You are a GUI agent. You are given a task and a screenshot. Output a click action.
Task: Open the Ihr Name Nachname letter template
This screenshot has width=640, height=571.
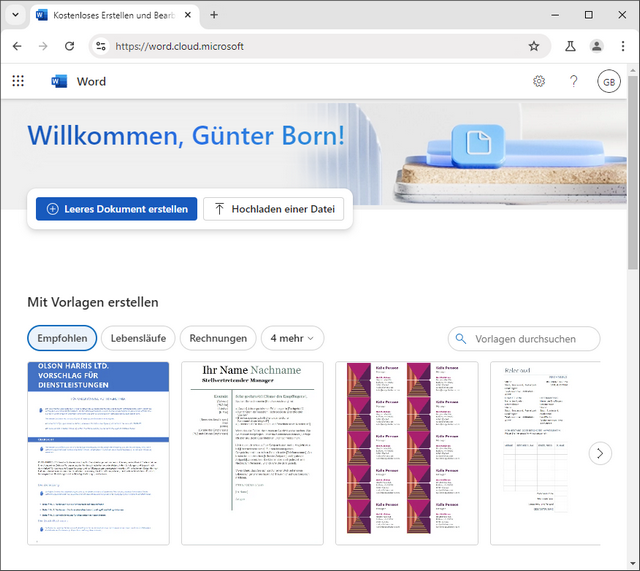point(252,453)
